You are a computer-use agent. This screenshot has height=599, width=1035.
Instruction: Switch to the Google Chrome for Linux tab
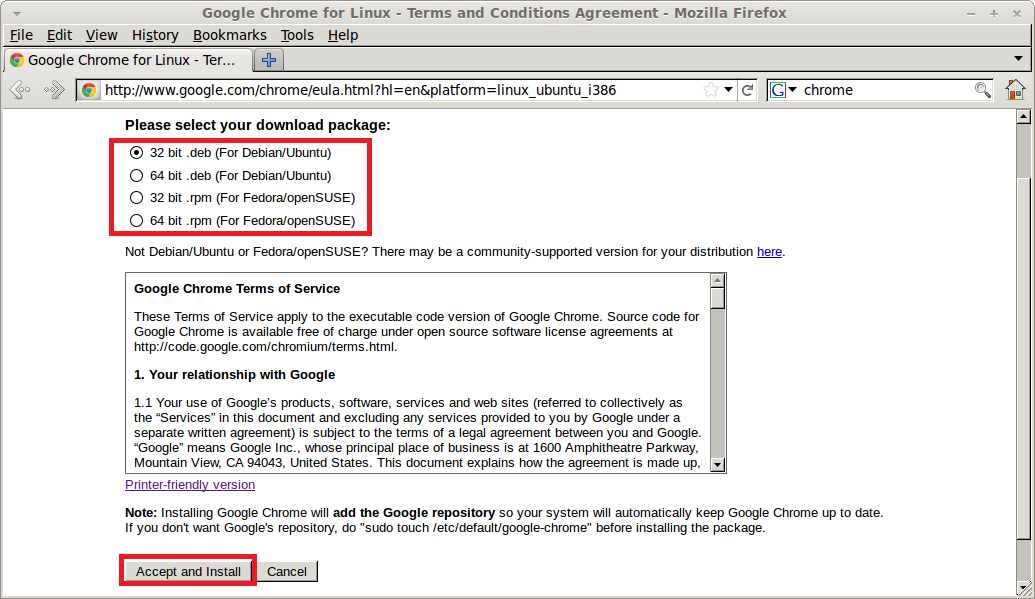click(x=128, y=60)
